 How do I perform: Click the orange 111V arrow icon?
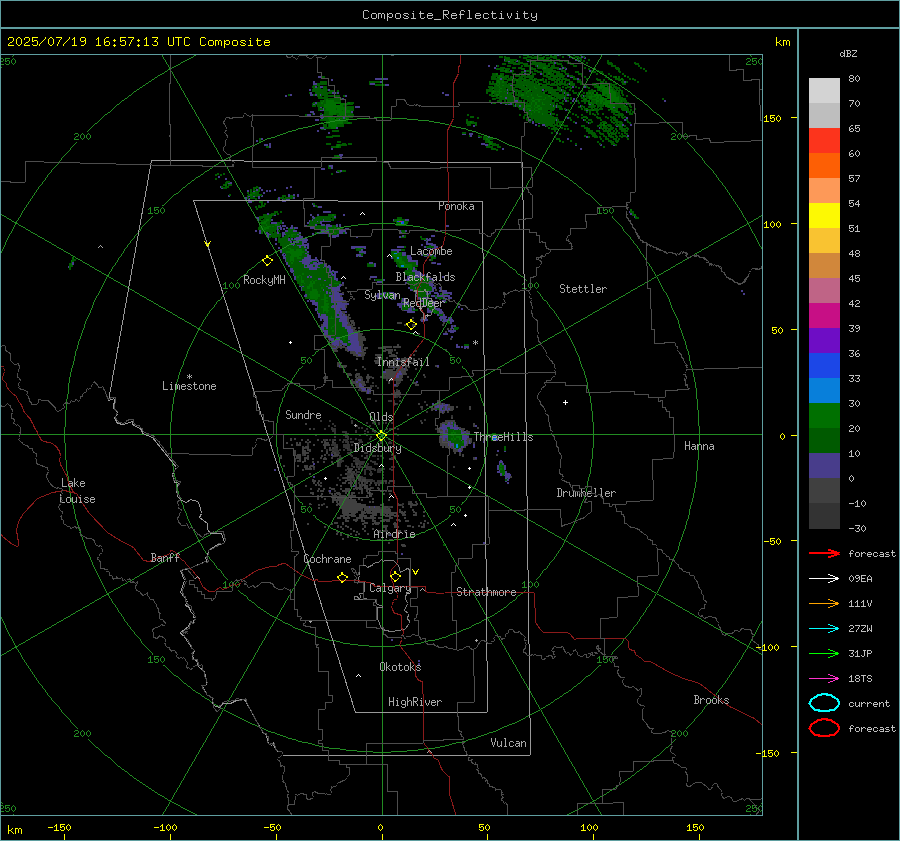(824, 603)
